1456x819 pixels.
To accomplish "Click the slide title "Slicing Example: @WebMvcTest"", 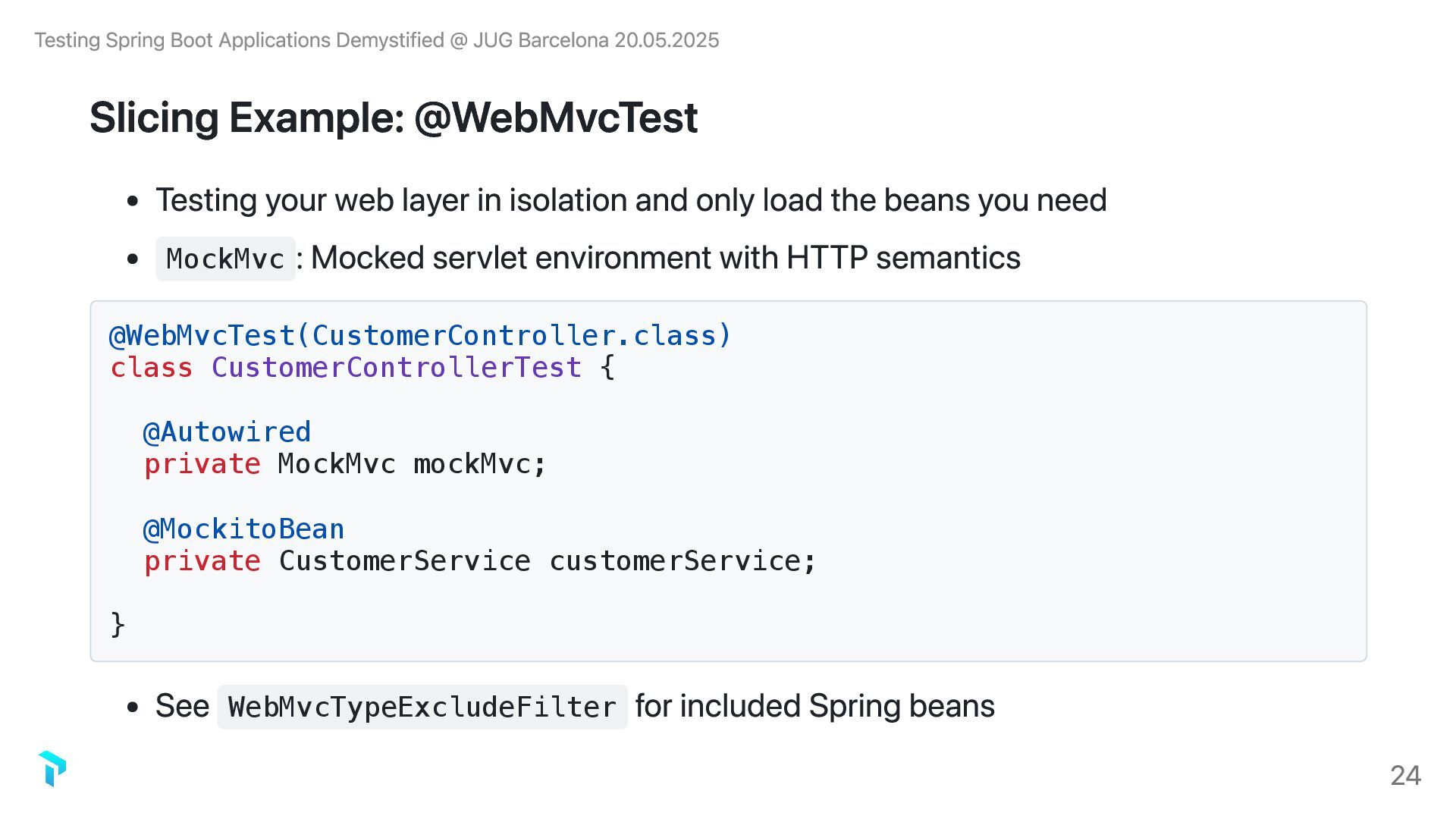I will point(394,118).
